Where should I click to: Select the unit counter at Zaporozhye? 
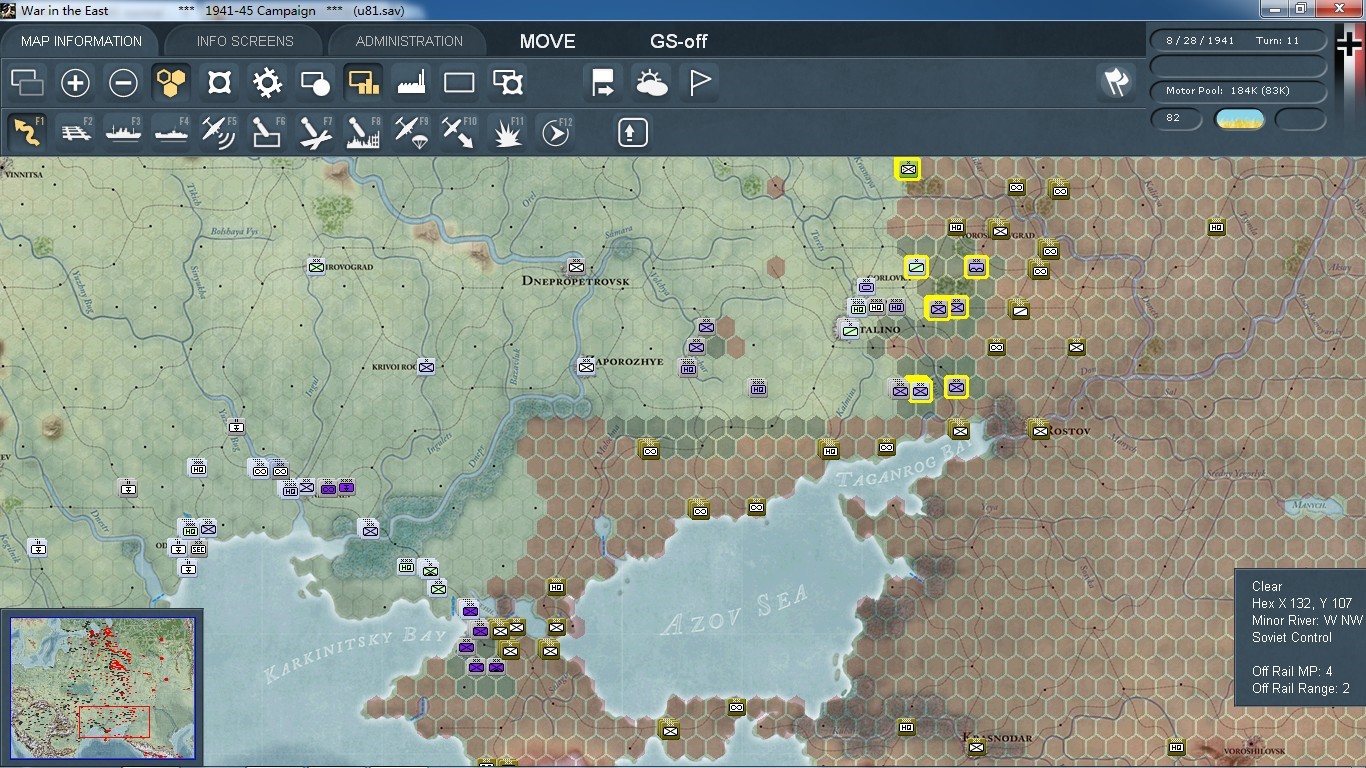click(586, 366)
